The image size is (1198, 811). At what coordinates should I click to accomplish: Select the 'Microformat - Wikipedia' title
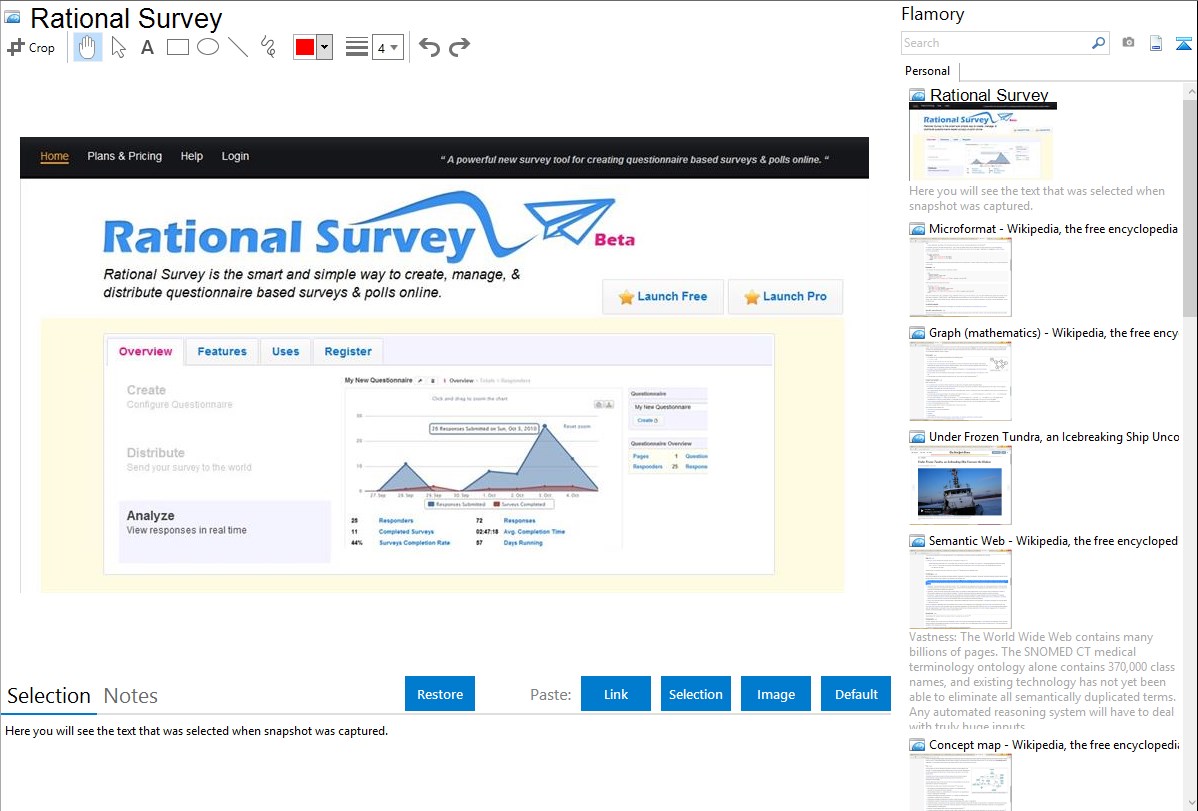tap(1053, 229)
